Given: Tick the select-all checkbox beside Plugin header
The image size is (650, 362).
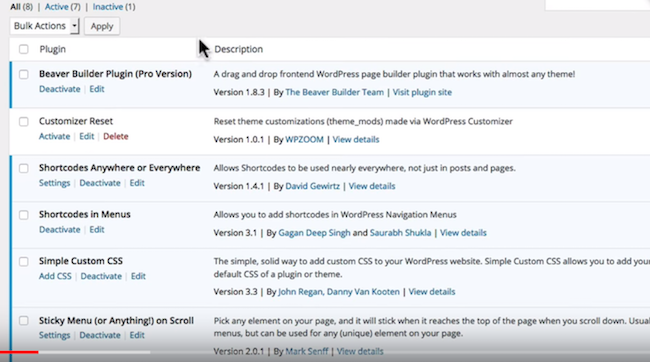Looking at the screenshot, I should pyautogui.click(x=24, y=49).
